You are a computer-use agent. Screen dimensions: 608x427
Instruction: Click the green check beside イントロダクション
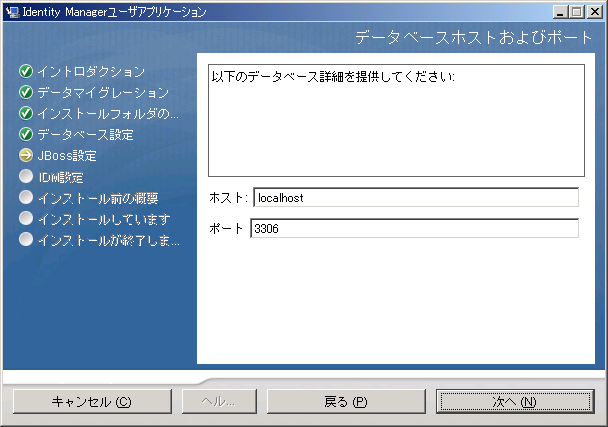(26, 71)
